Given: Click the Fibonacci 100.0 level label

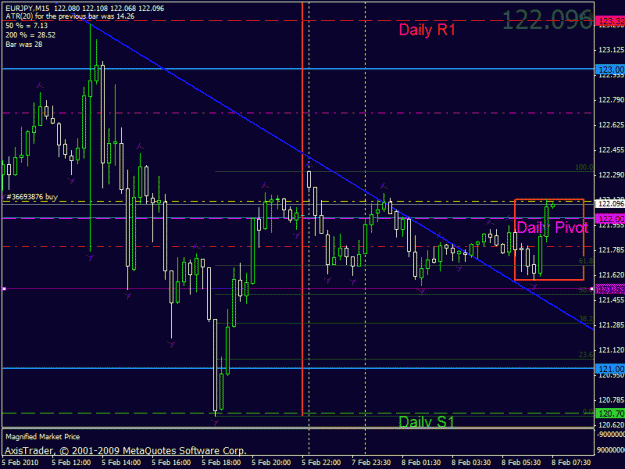Looking at the screenshot, I should [x=584, y=167].
